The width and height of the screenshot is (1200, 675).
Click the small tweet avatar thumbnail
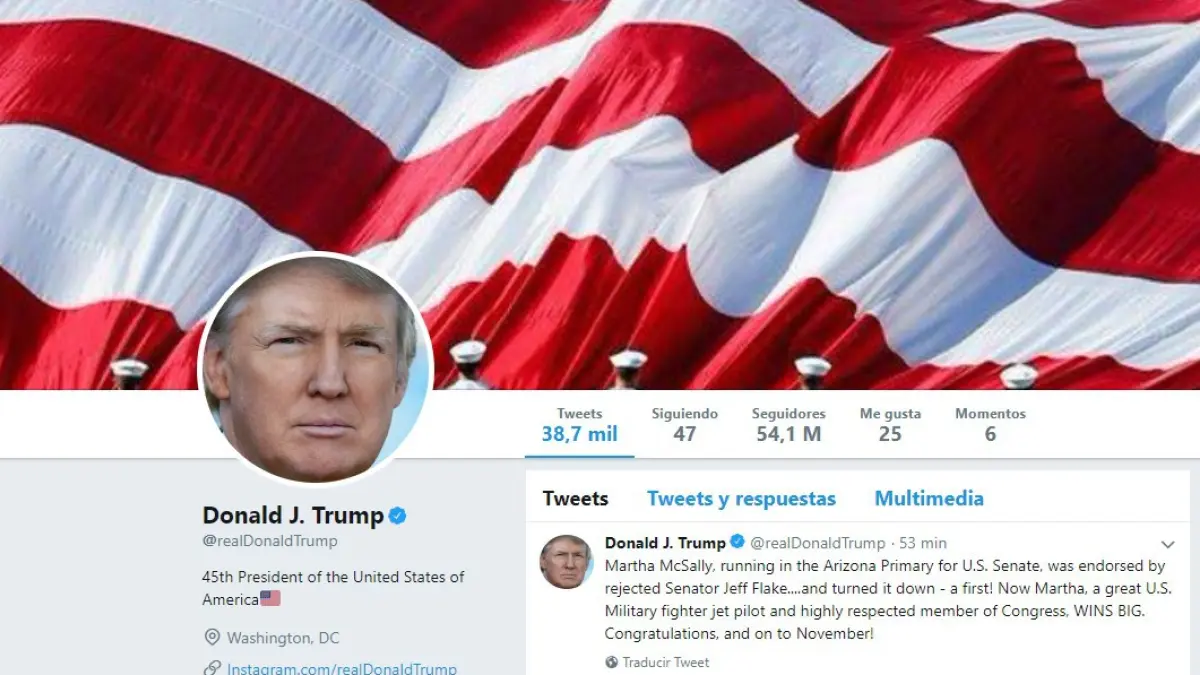[x=567, y=561]
